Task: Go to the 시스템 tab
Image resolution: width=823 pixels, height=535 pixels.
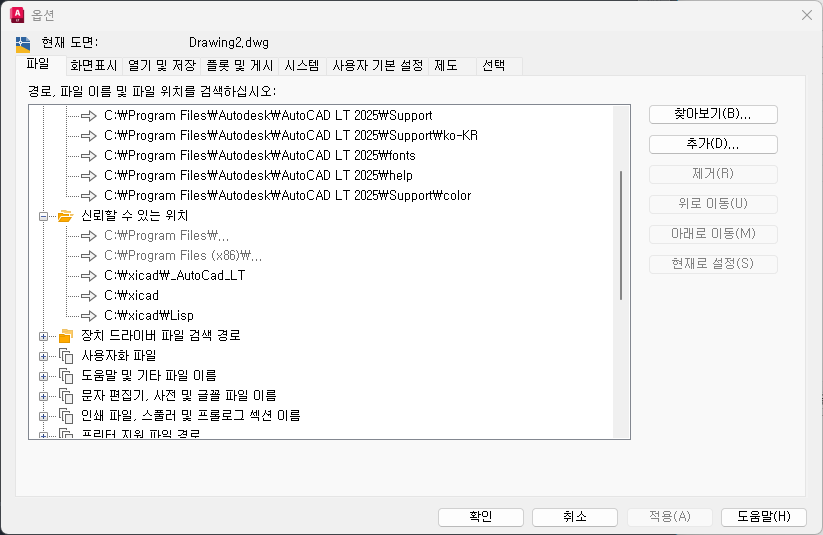Action: [x=302, y=66]
